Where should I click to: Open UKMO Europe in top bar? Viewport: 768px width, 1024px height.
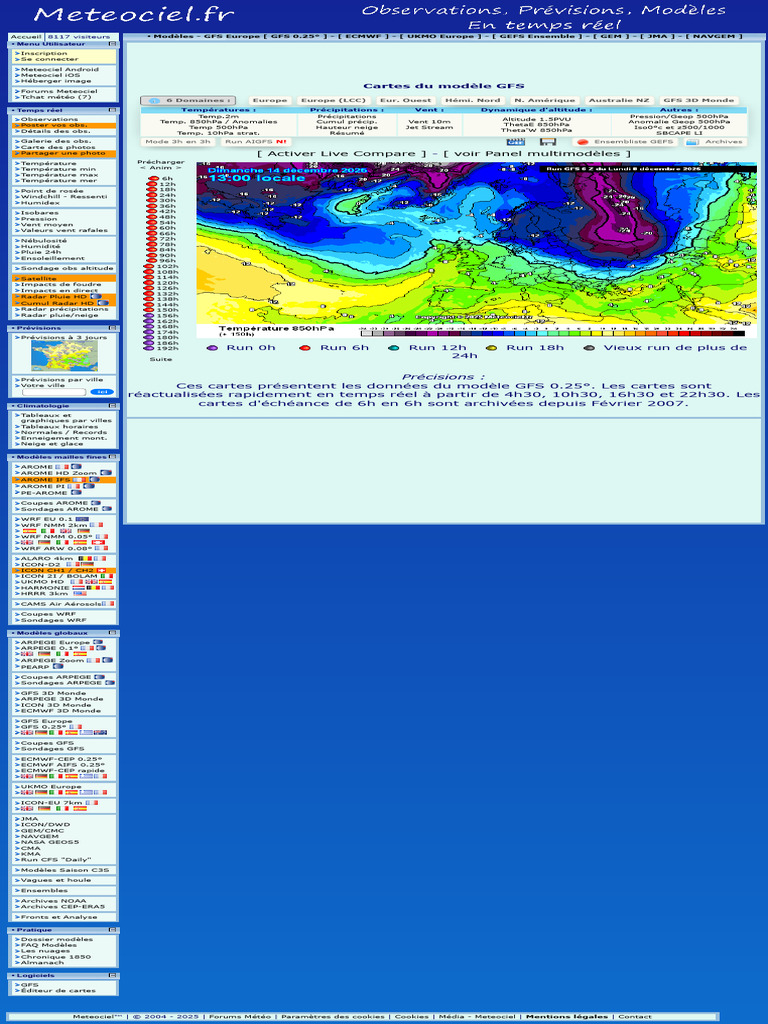441,37
